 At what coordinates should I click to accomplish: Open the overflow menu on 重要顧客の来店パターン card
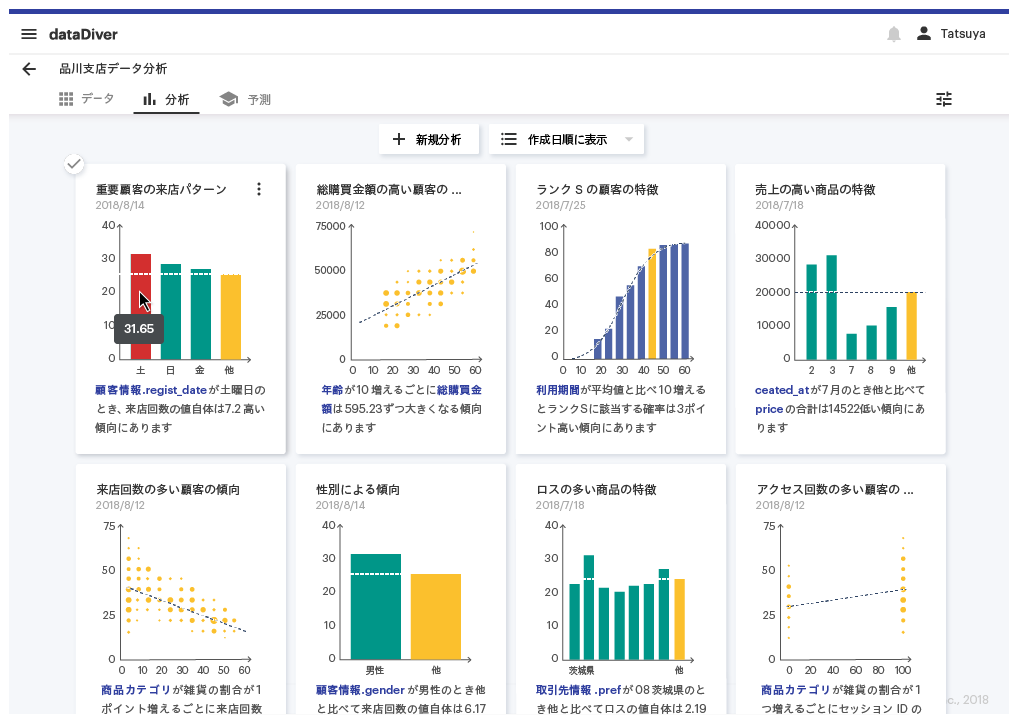point(259,189)
